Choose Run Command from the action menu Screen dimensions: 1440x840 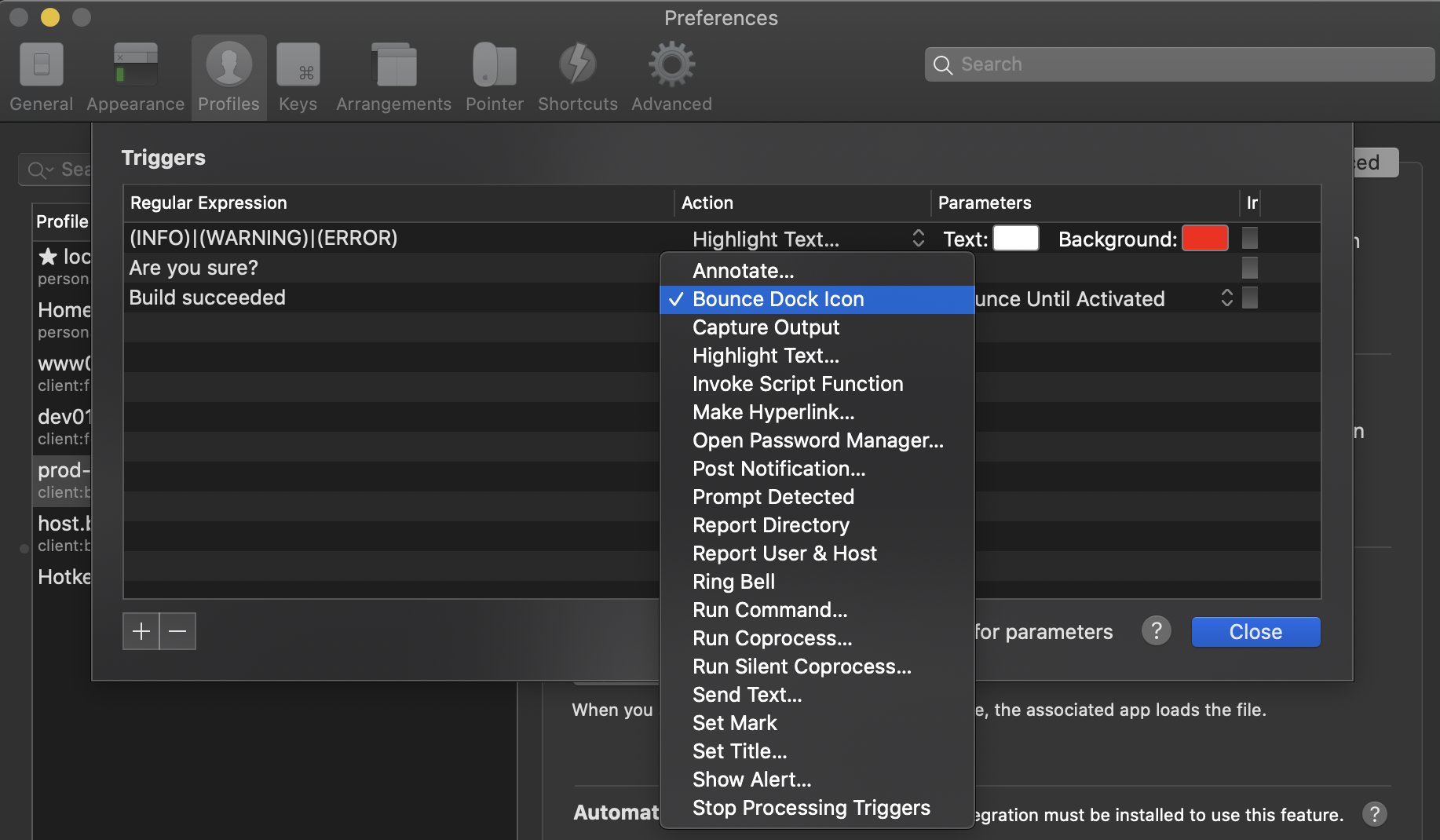pyautogui.click(x=769, y=610)
